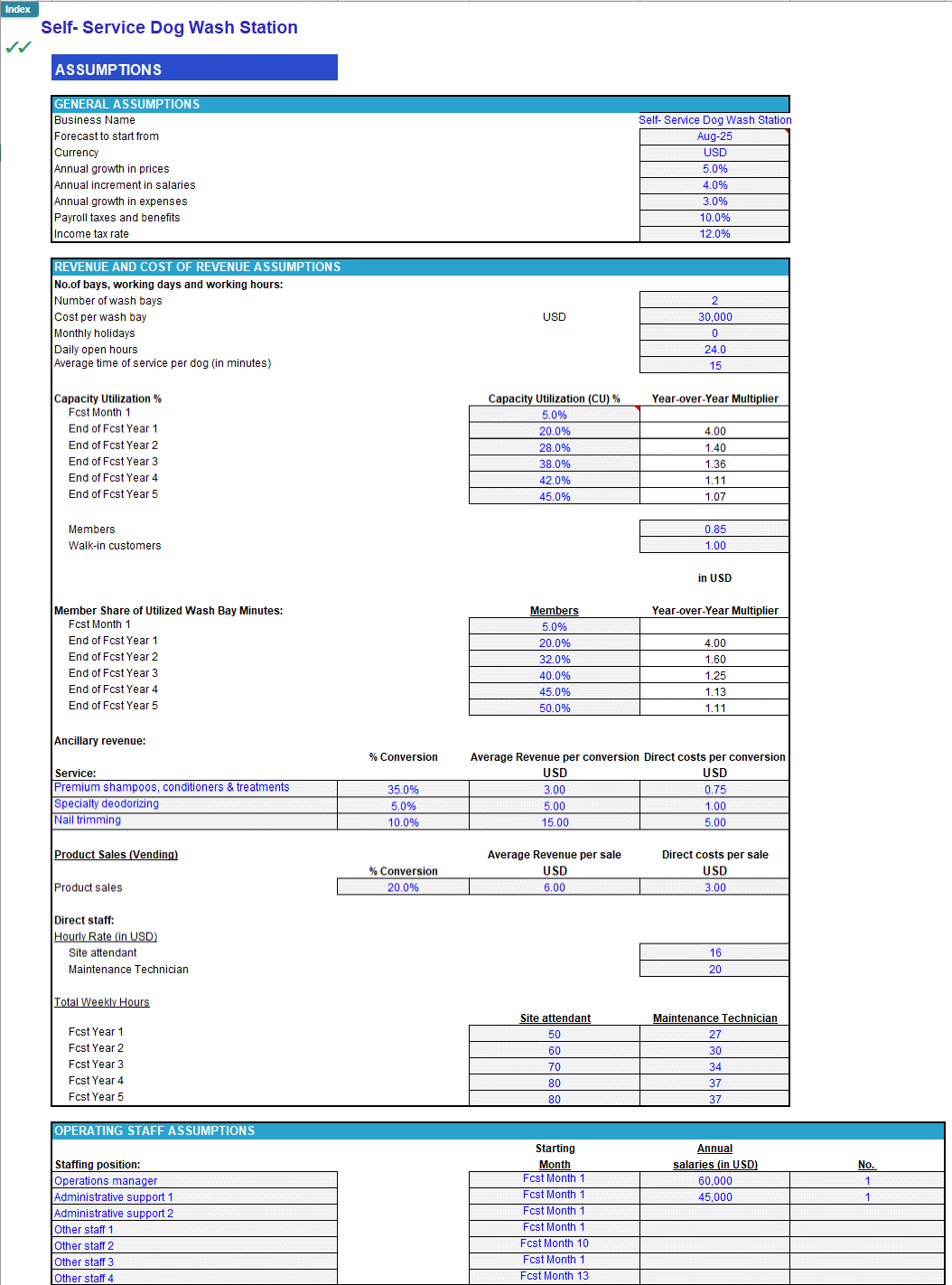Select income tax rate 12.0% cell
This screenshot has width=952, height=1285.
pos(714,234)
